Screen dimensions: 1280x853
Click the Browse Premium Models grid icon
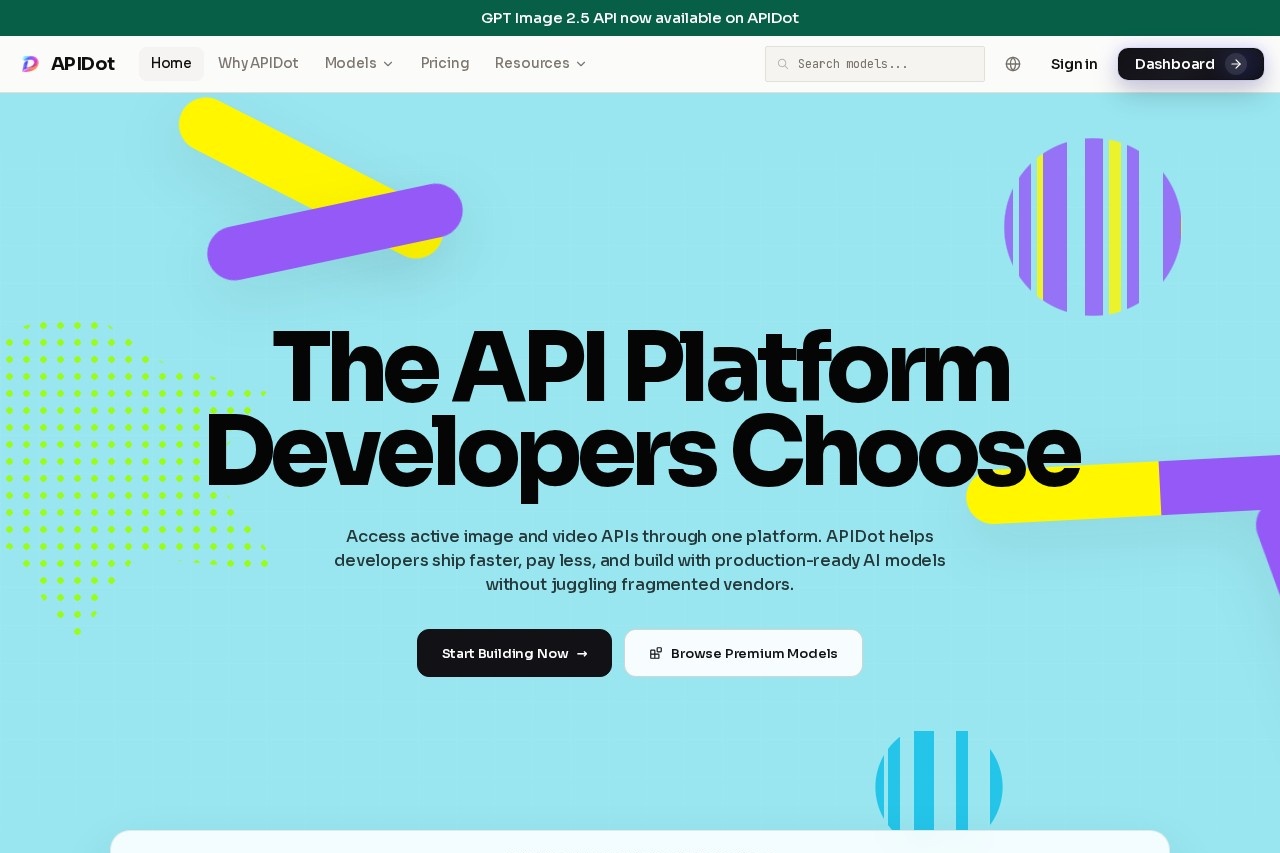pyautogui.click(x=656, y=653)
